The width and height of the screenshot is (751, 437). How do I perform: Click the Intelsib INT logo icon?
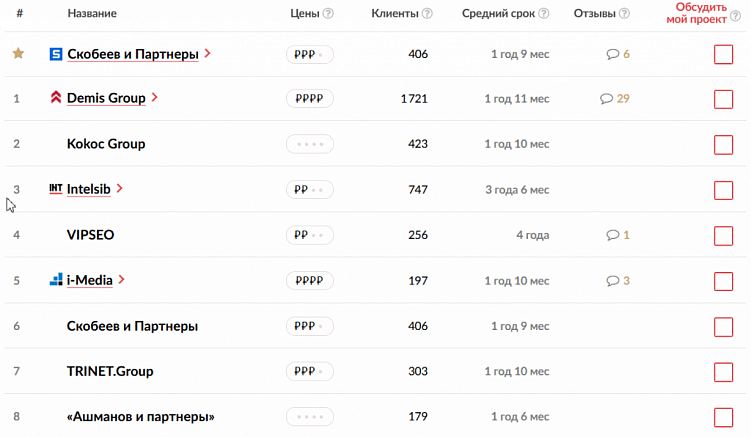click(56, 188)
